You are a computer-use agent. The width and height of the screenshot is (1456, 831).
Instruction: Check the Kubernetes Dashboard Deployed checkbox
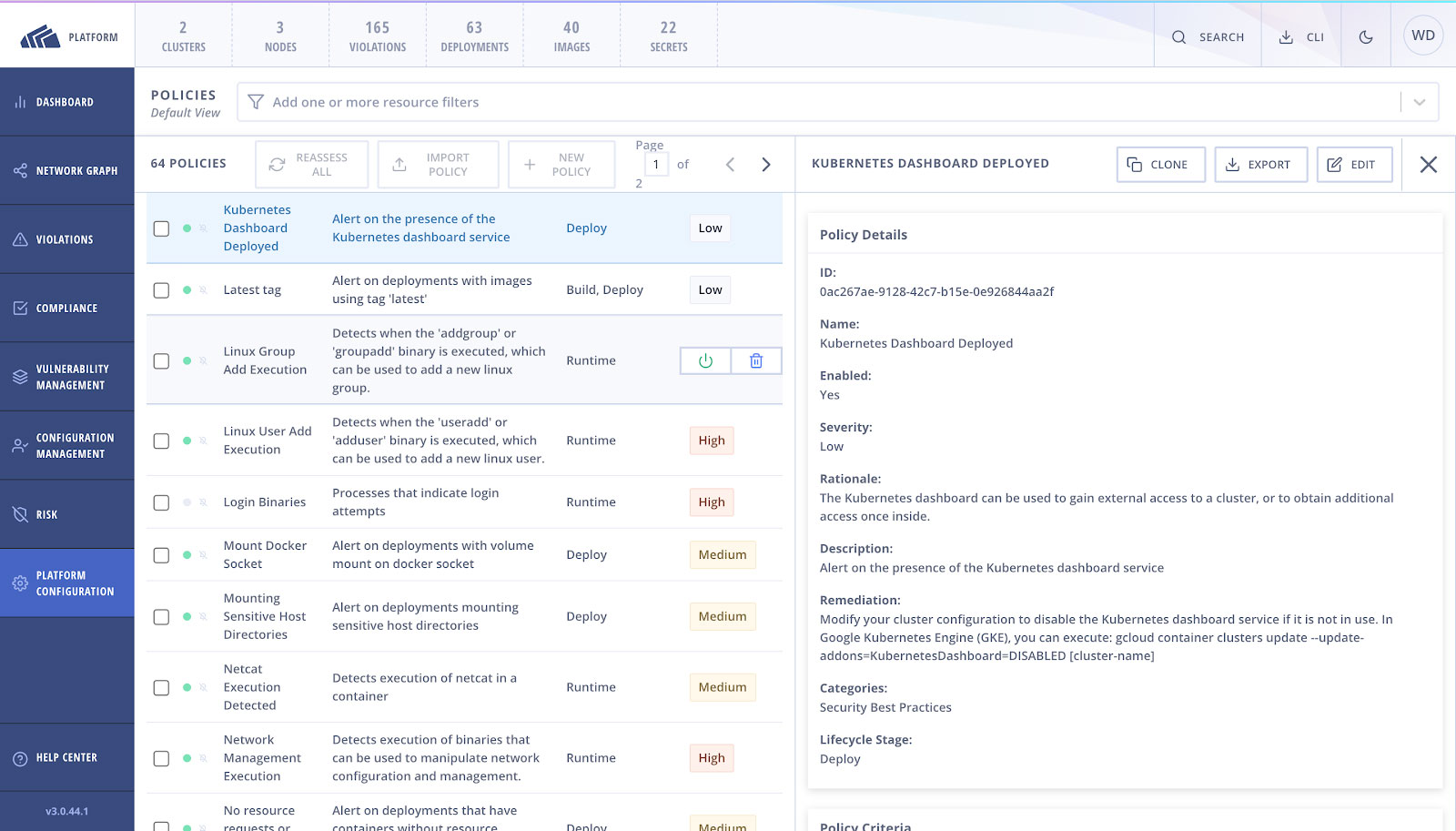(161, 228)
